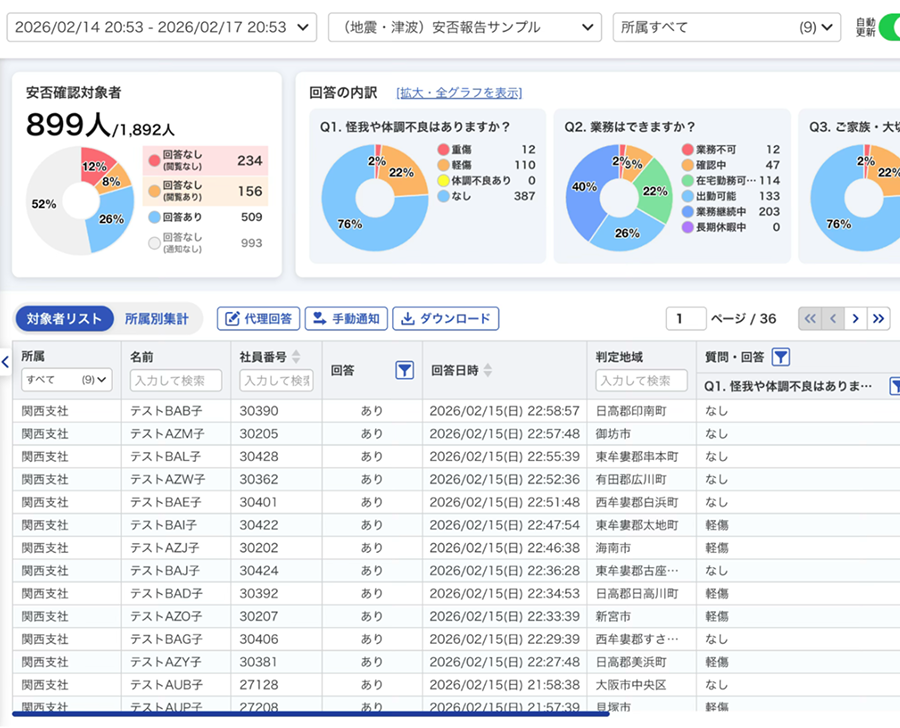This screenshot has width=900, height=728.
Task: Toggle the 自動更新 auto-refresh switch
Action: [x=890, y=27]
